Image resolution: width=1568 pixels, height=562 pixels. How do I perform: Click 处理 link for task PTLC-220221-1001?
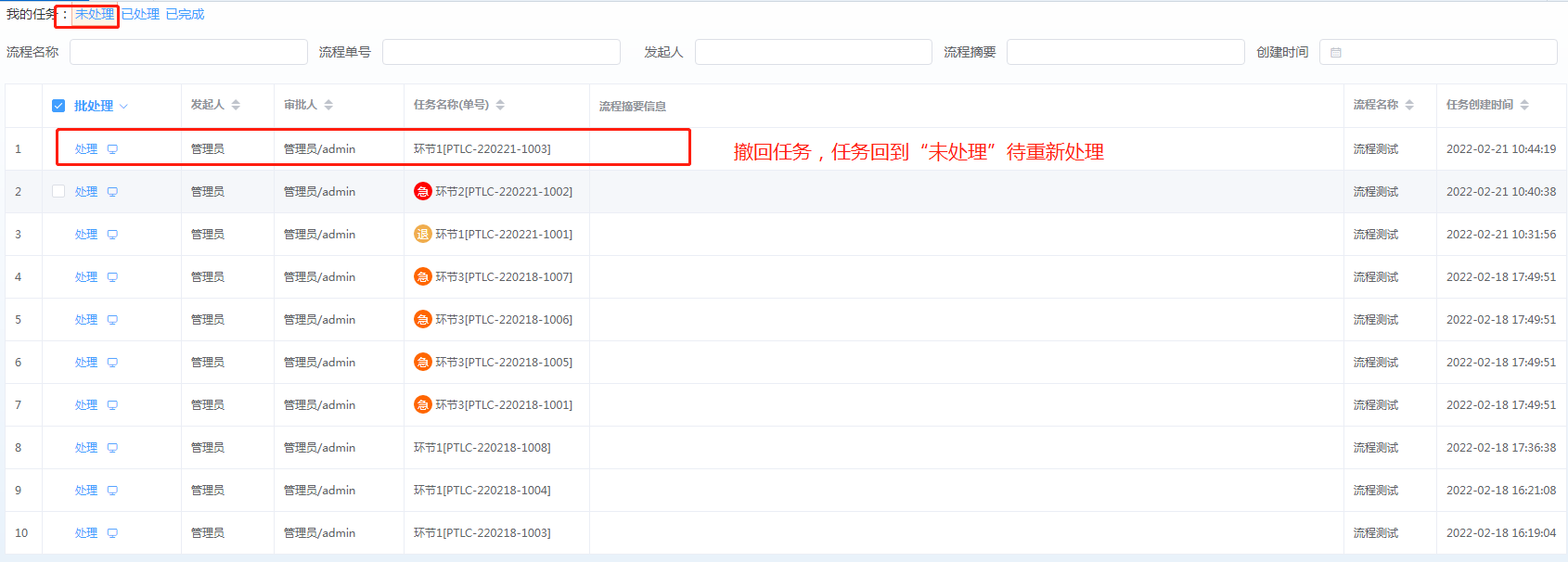tap(86, 235)
